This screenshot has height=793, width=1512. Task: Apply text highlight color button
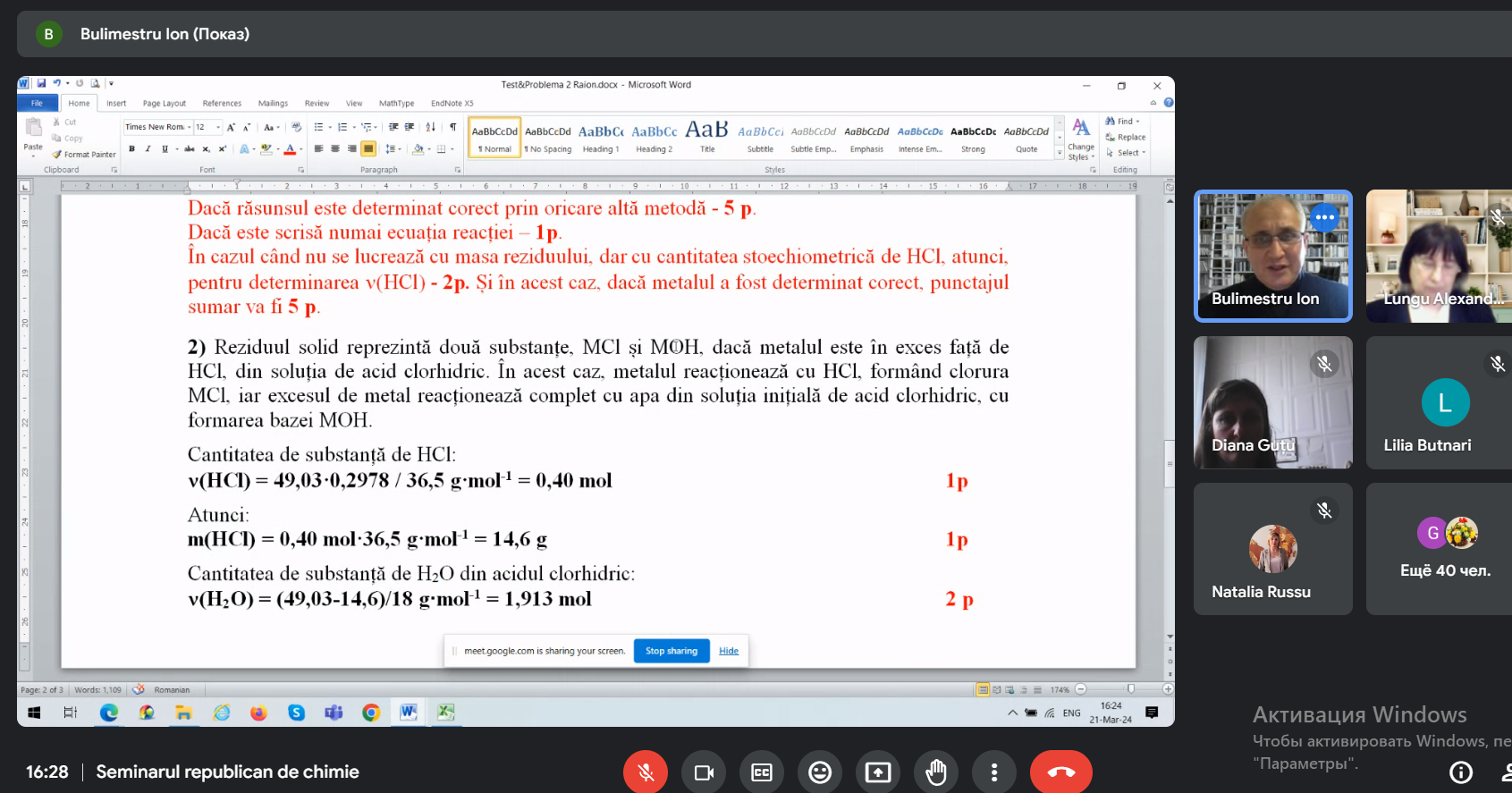click(x=266, y=149)
